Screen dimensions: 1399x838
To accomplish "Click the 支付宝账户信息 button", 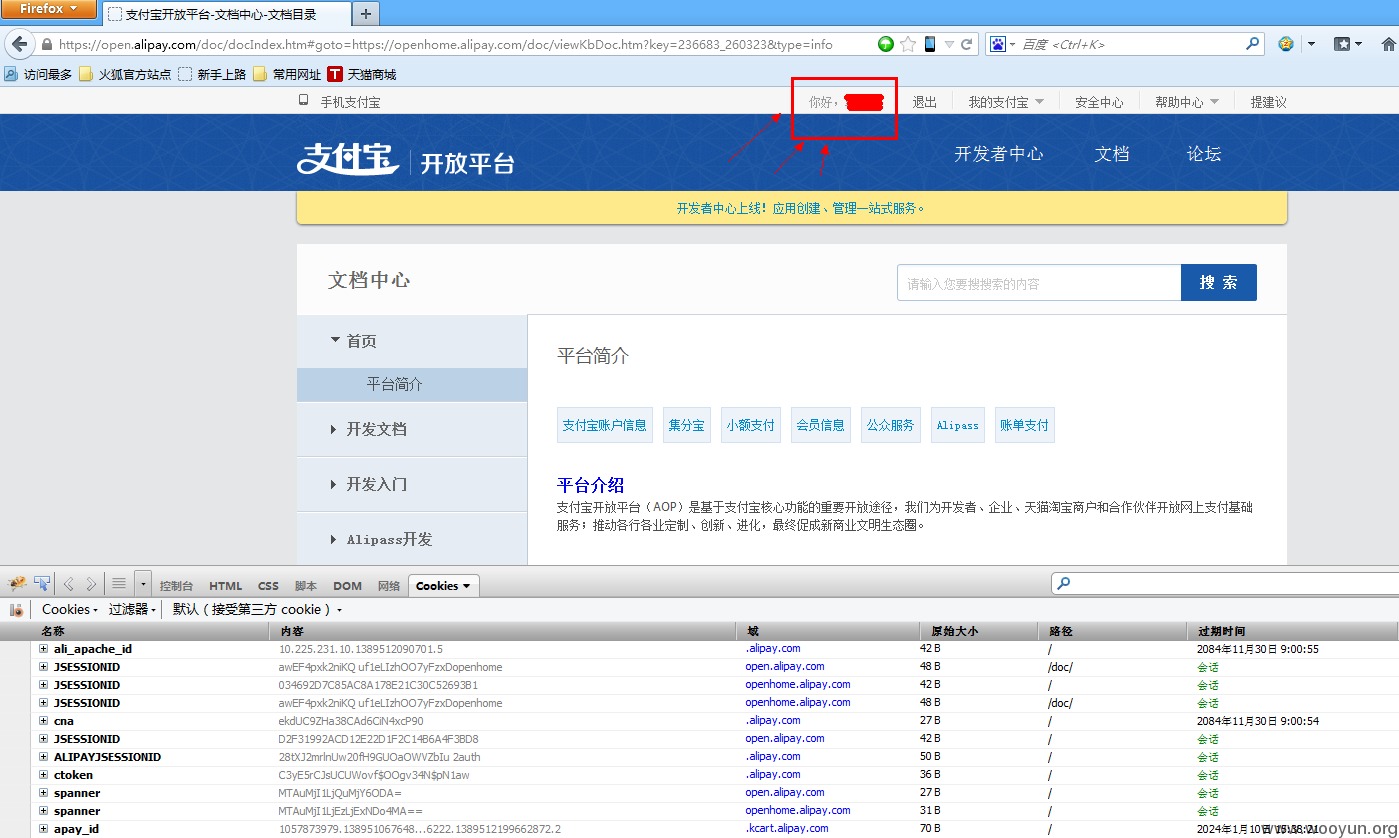I will [x=604, y=425].
